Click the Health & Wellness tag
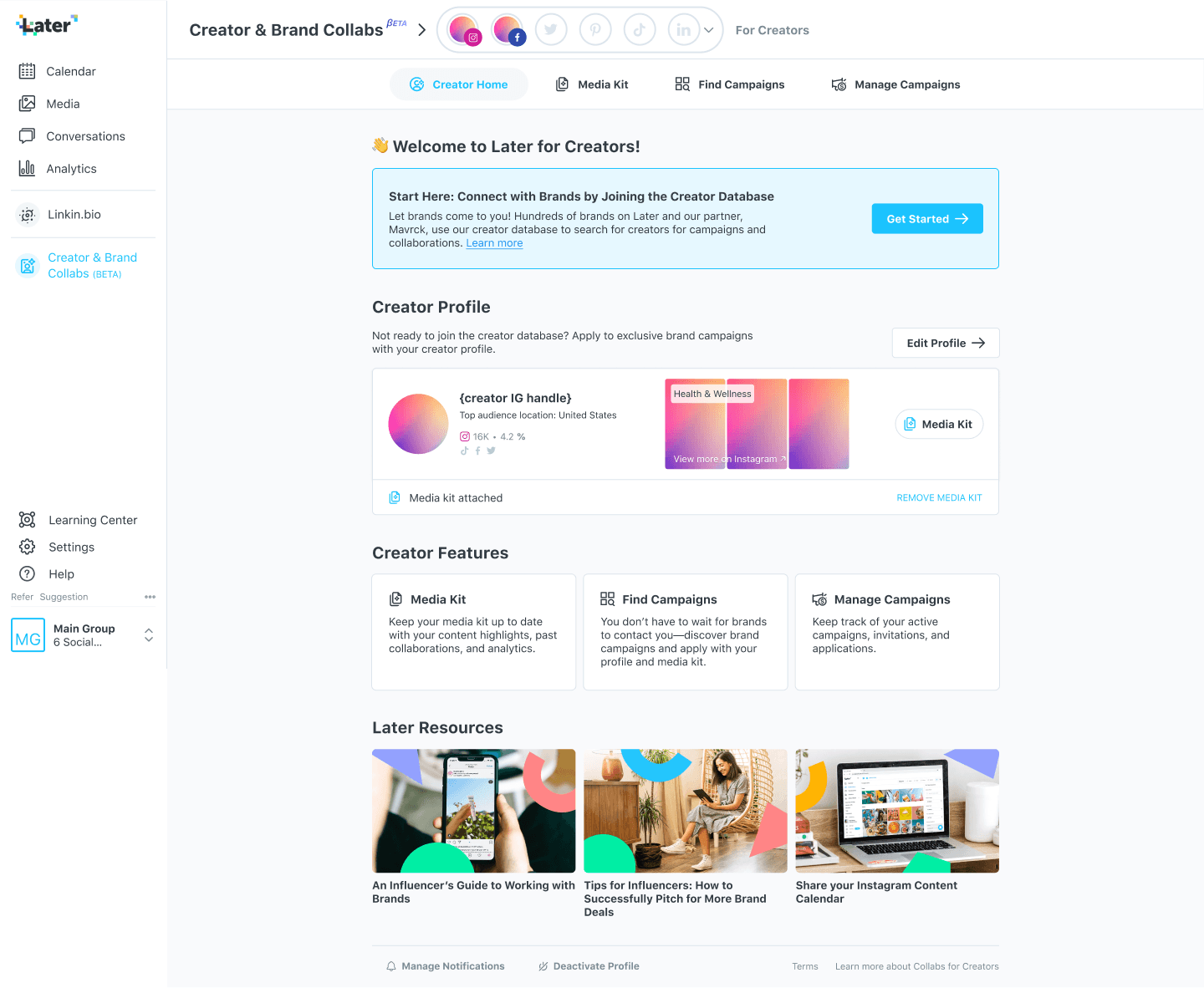This screenshot has height=988, width=1204. [x=712, y=394]
